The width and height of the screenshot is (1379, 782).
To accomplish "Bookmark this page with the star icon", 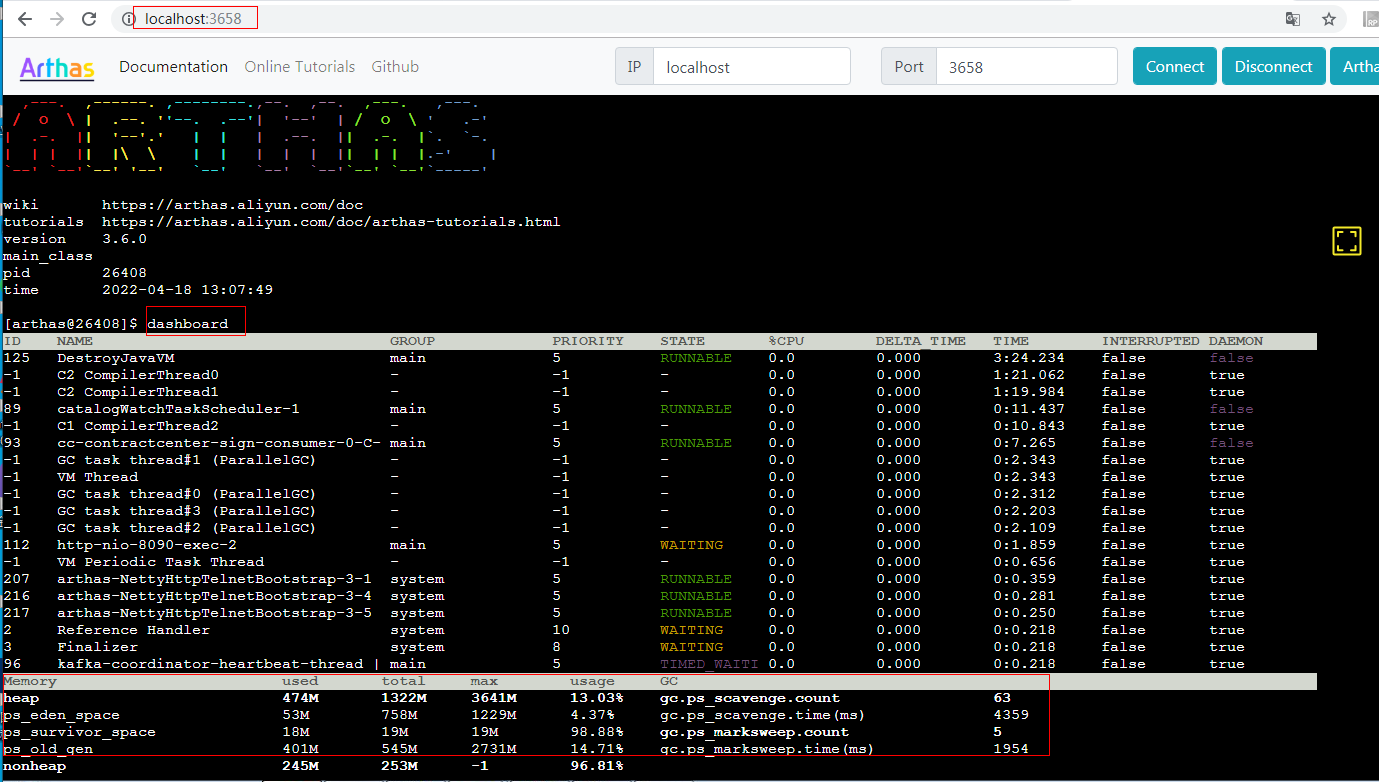I will [1329, 19].
